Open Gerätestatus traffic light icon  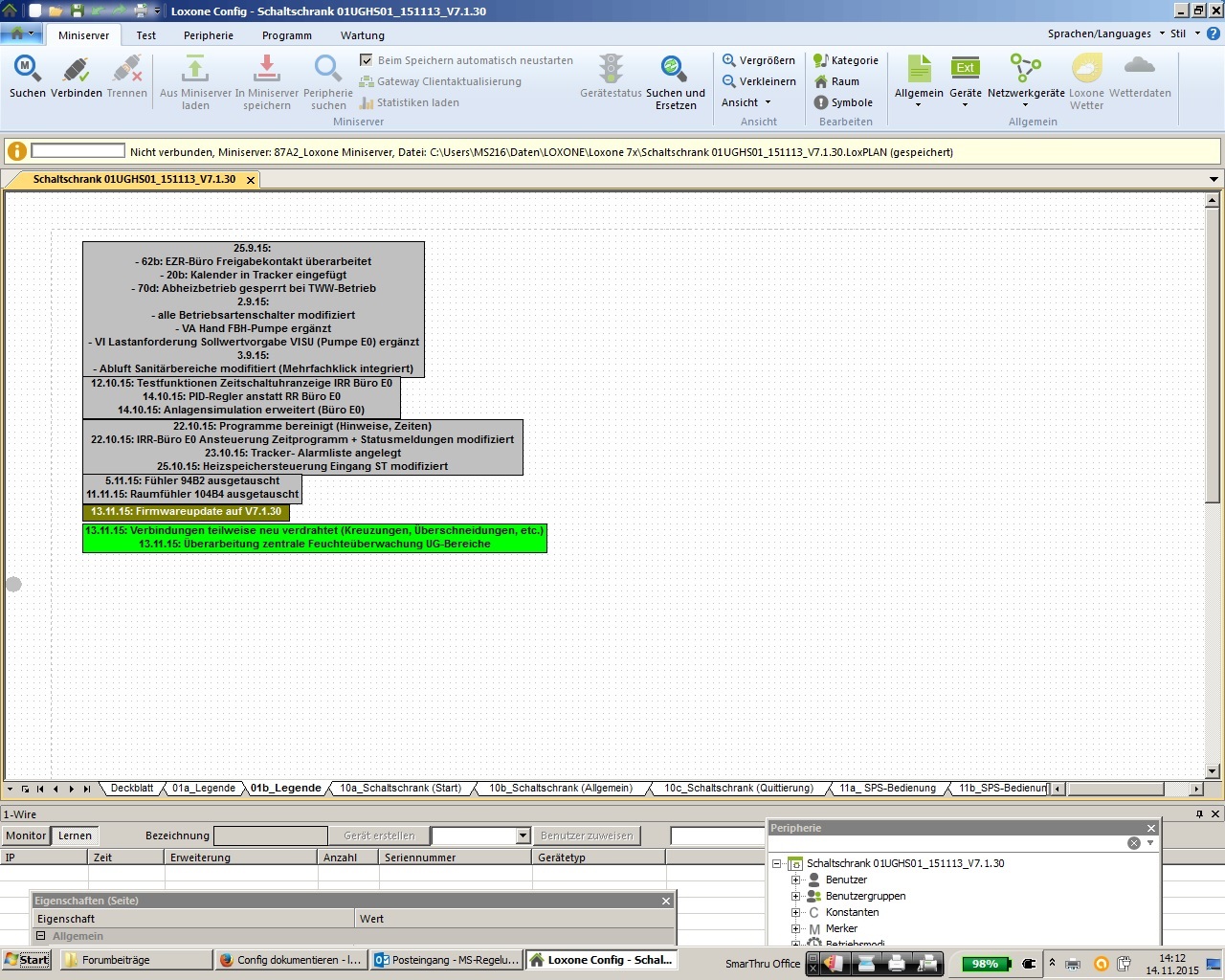[611, 69]
